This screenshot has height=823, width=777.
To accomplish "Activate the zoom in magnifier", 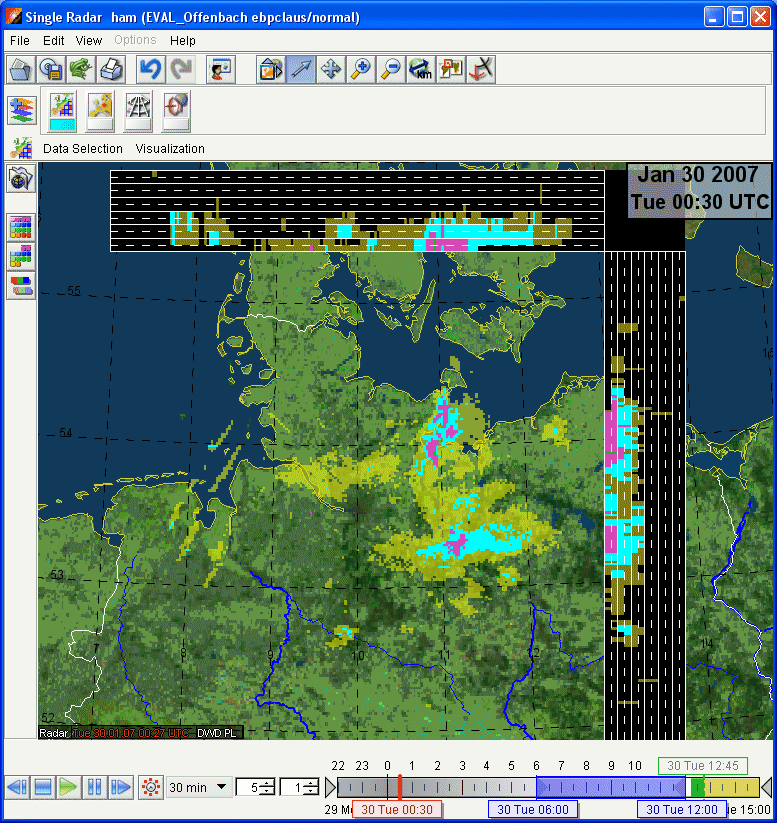I will pyautogui.click(x=361, y=69).
